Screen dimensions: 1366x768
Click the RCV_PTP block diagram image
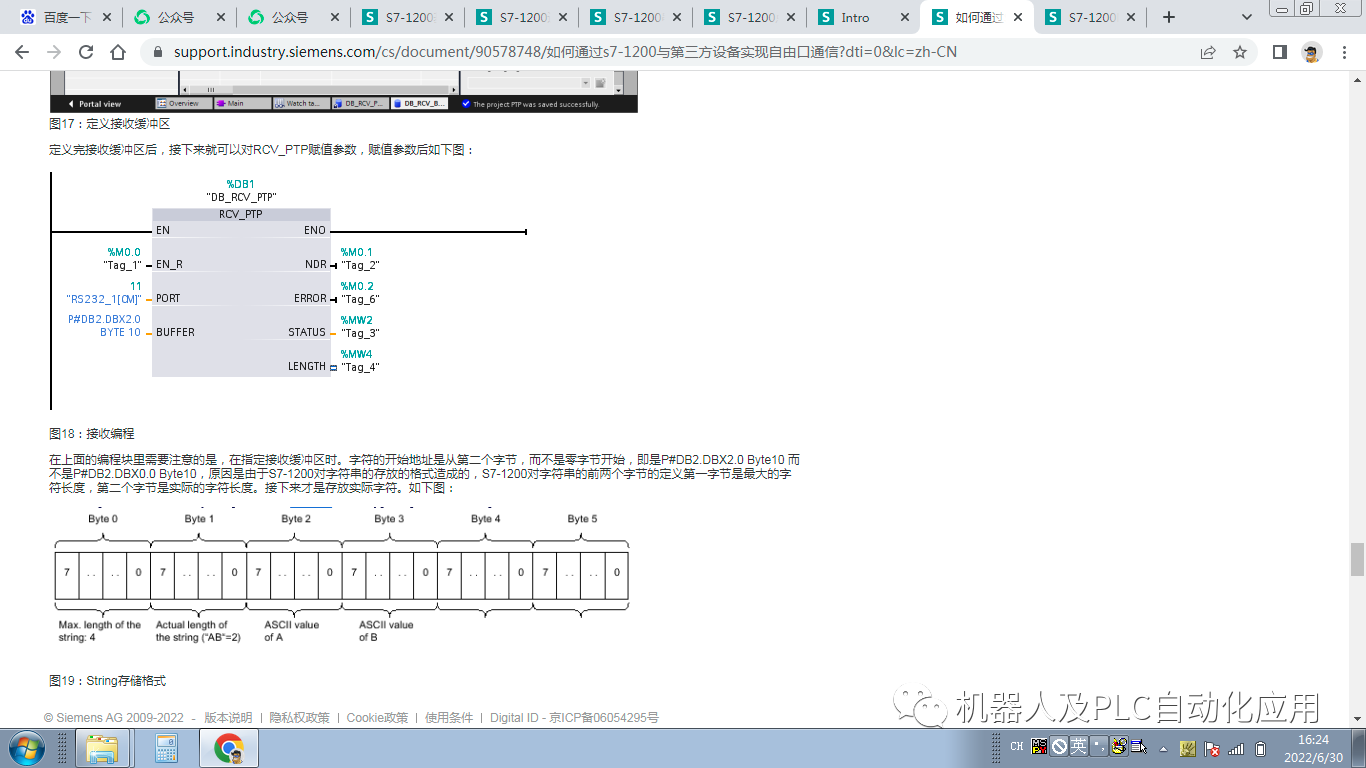pyautogui.click(x=289, y=291)
